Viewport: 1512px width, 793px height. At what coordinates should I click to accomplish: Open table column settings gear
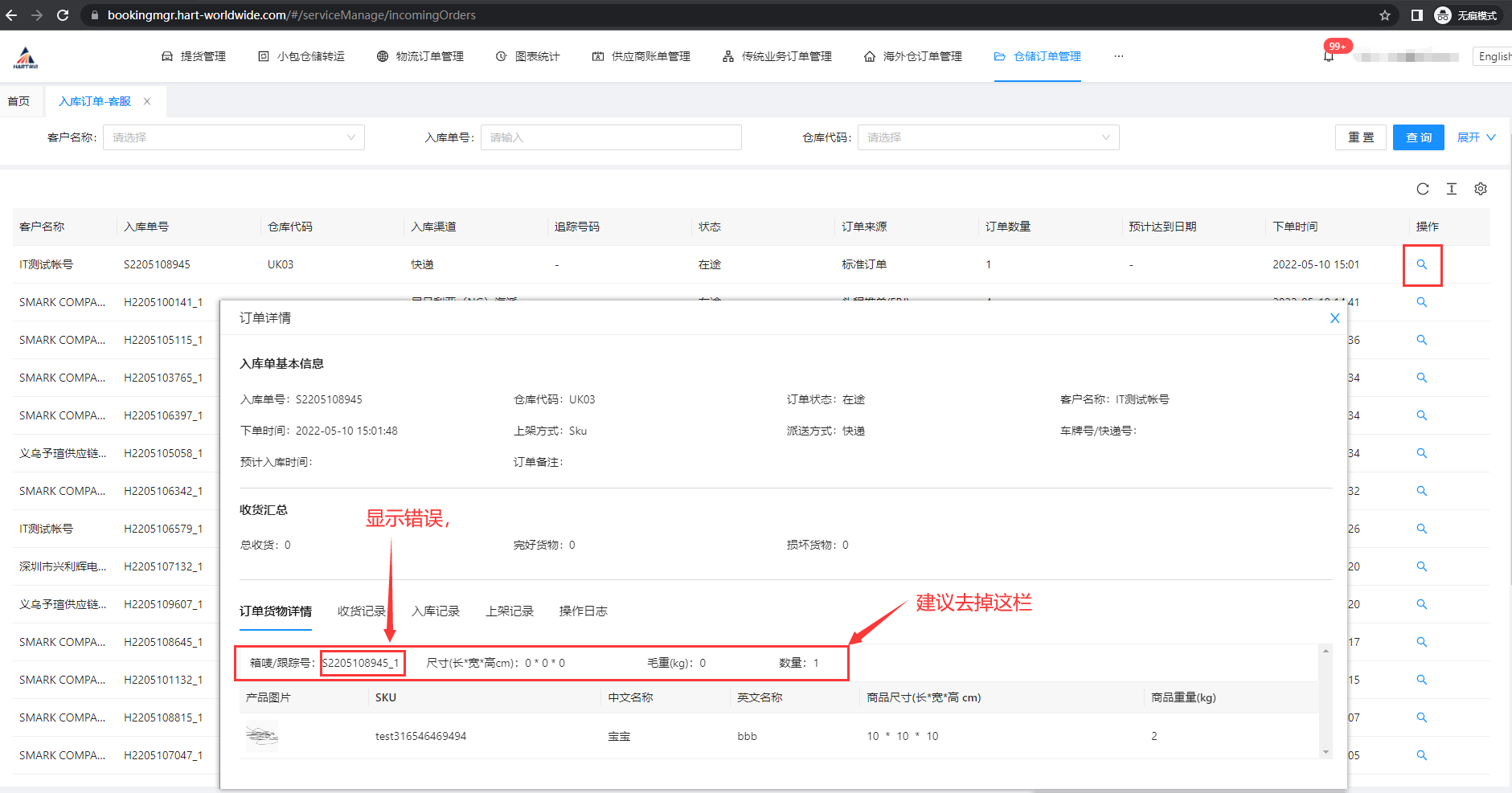tap(1481, 189)
